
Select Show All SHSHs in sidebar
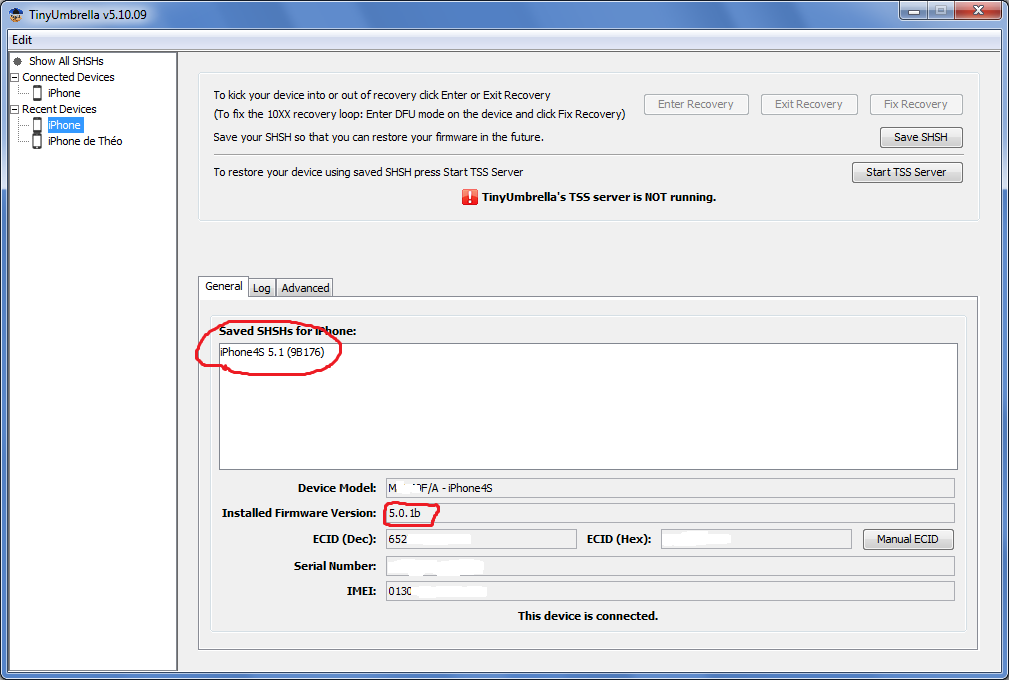point(66,61)
